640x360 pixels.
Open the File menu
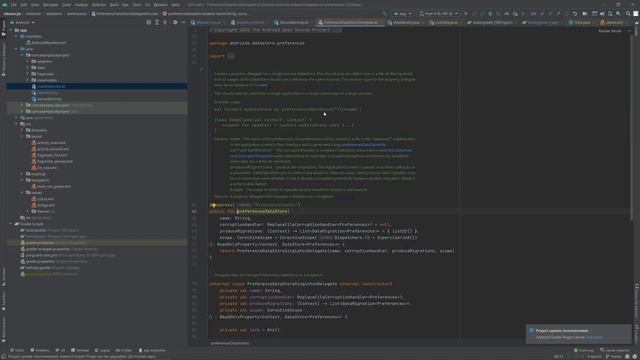pyautogui.click(x=14, y=4)
